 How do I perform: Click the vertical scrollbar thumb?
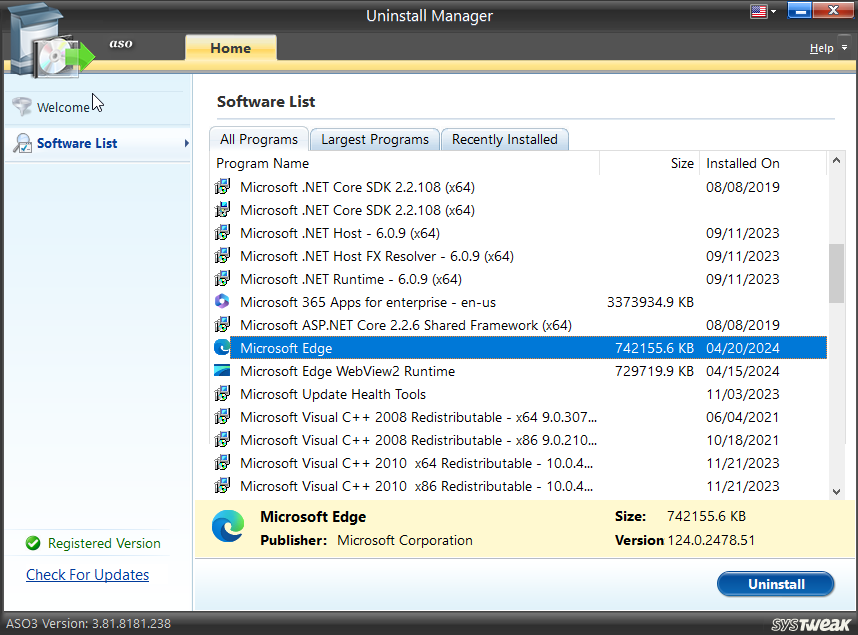(x=836, y=272)
